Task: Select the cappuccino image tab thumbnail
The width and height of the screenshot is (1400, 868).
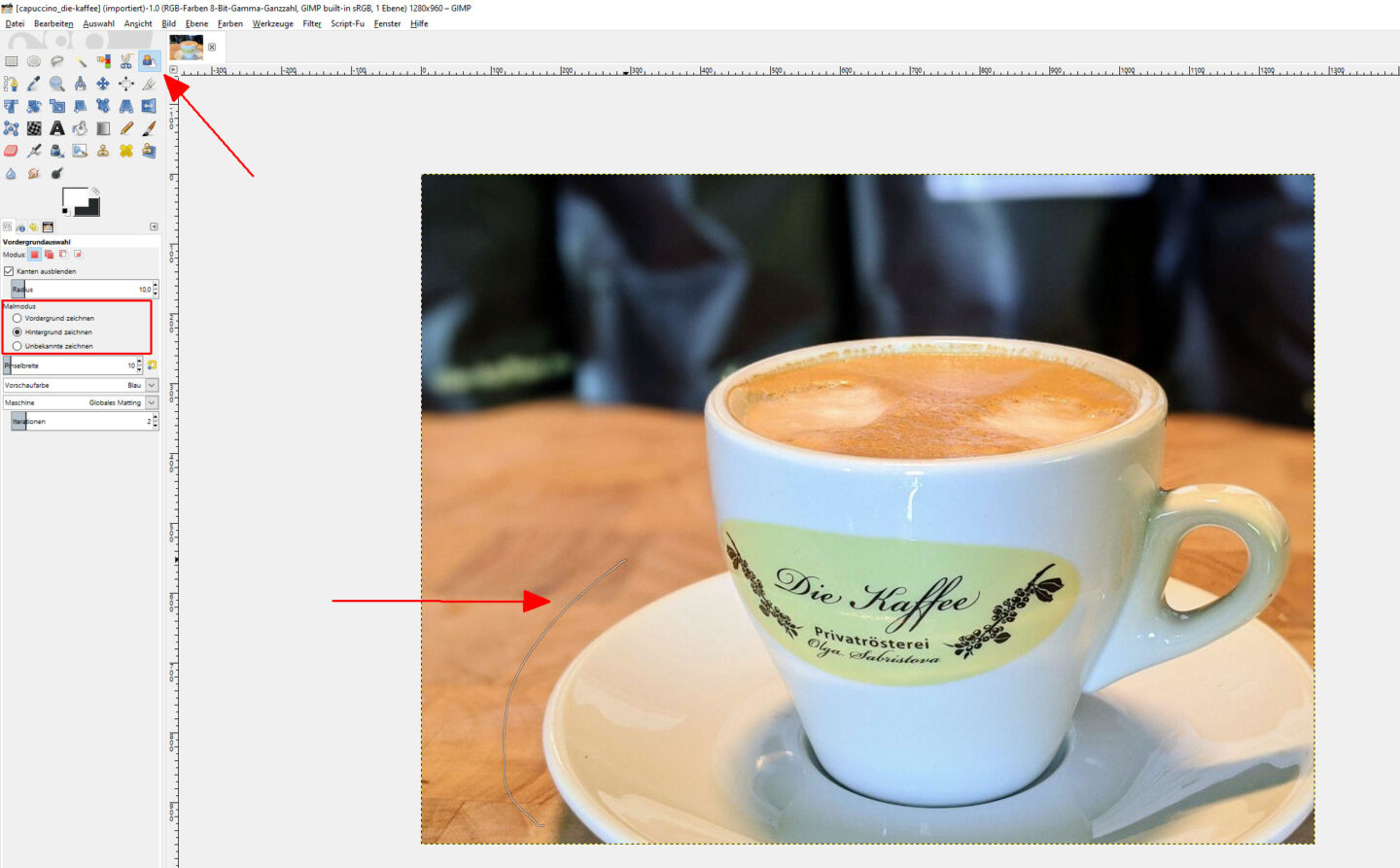Action: point(186,47)
